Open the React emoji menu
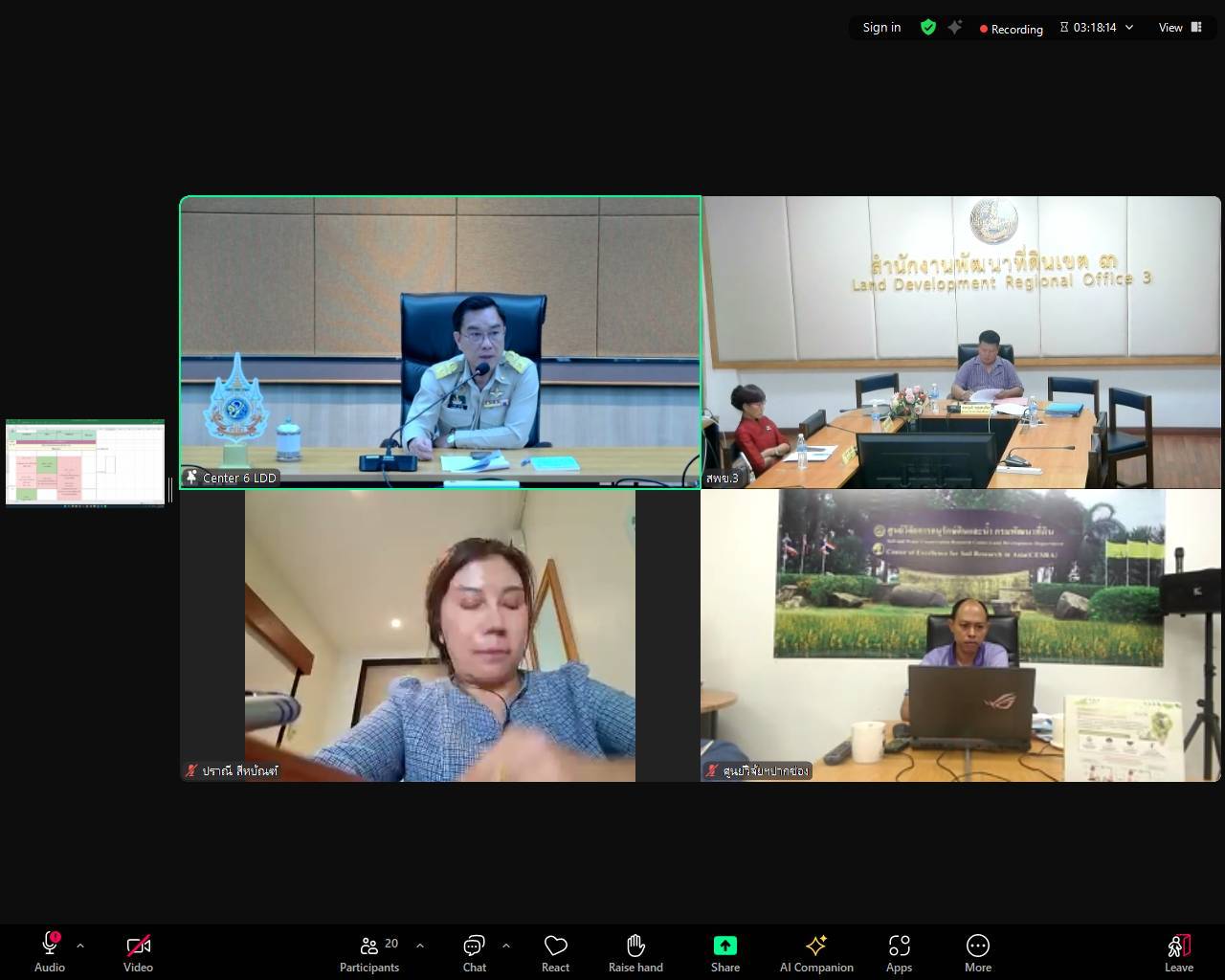Image resolution: width=1225 pixels, height=980 pixels. [555, 953]
